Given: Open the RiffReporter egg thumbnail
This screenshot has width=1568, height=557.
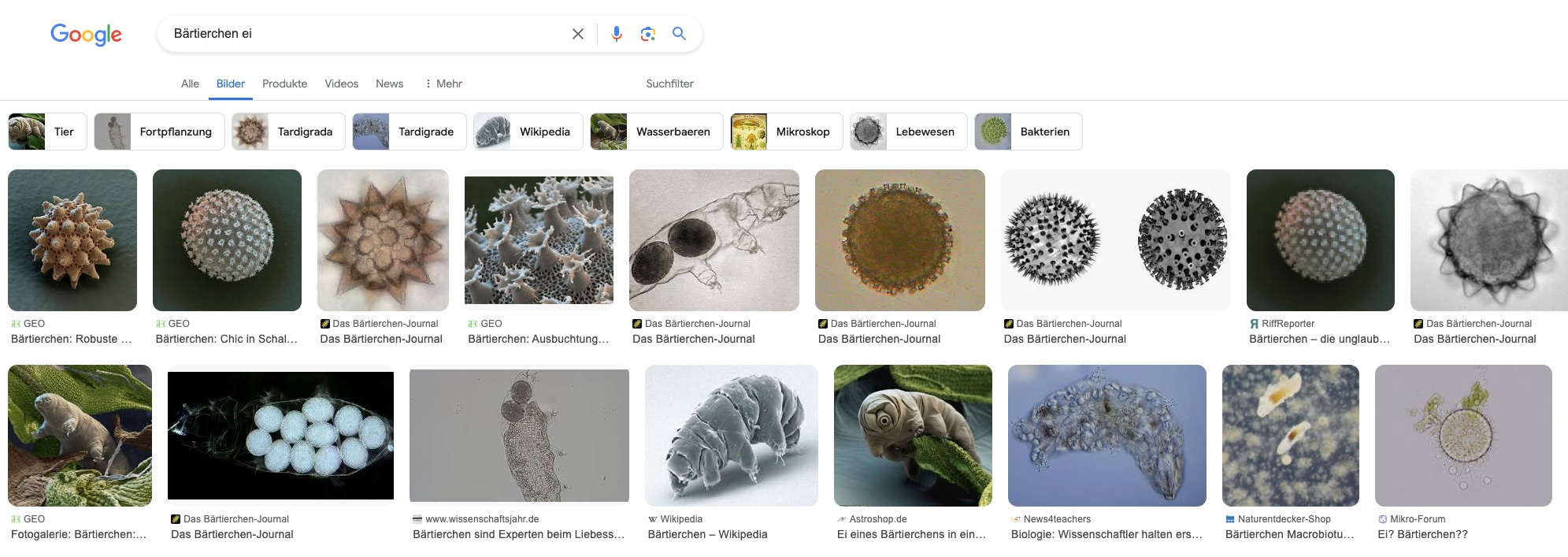Looking at the screenshot, I should (x=1321, y=240).
